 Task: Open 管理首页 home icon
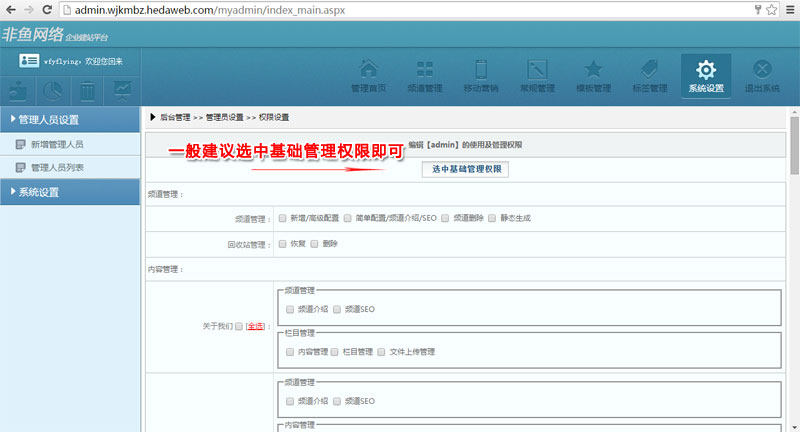(x=369, y=71)
